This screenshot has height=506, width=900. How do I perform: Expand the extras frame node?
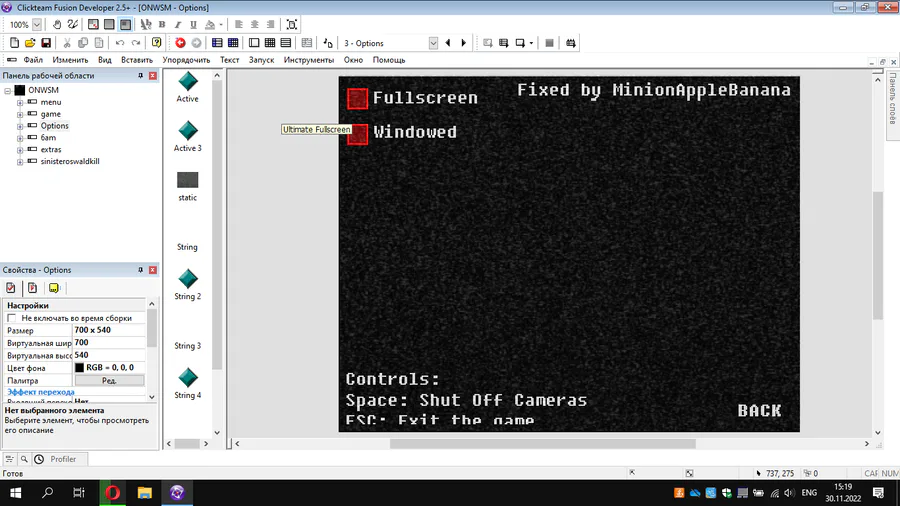20,150
